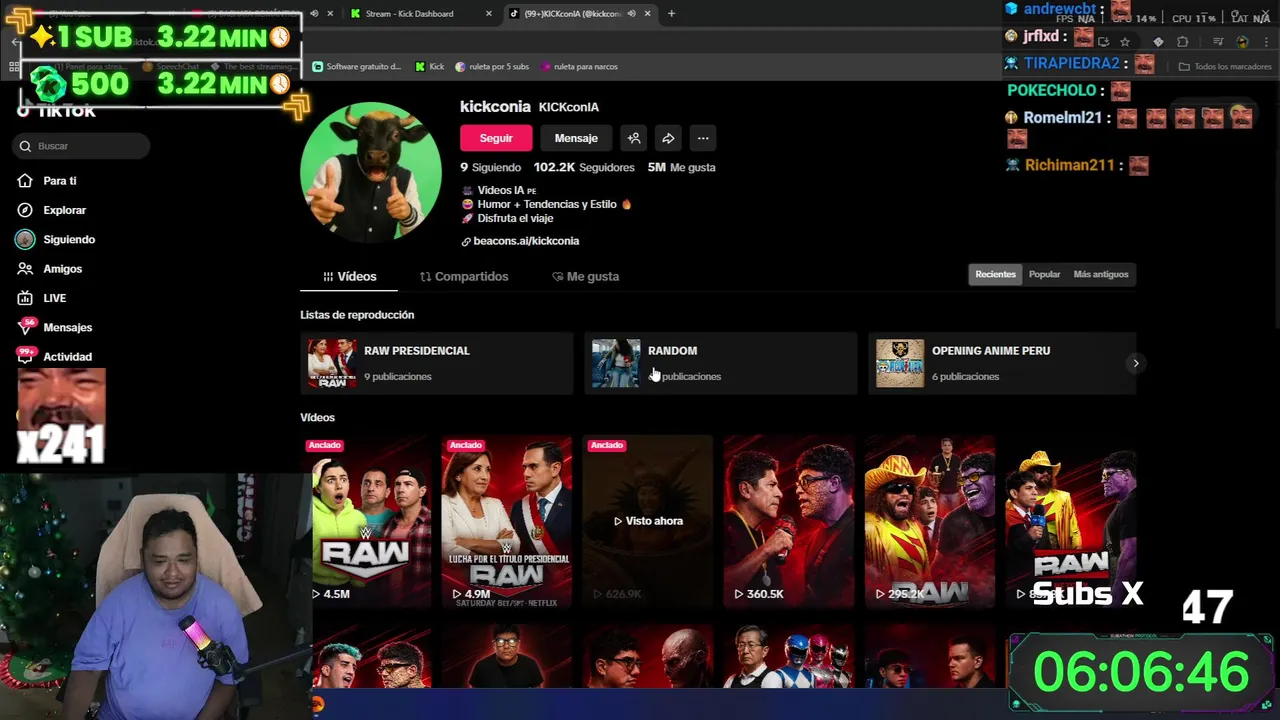Screen dimensions: 1280x720
Task: Select the Vídeos tab
Action: (x=349, y=276)
